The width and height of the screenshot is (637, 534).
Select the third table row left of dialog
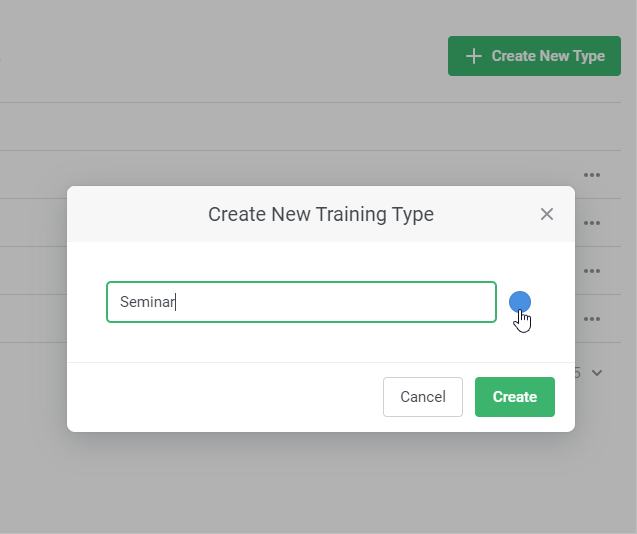pyautogui.click(x=33, y=271)
